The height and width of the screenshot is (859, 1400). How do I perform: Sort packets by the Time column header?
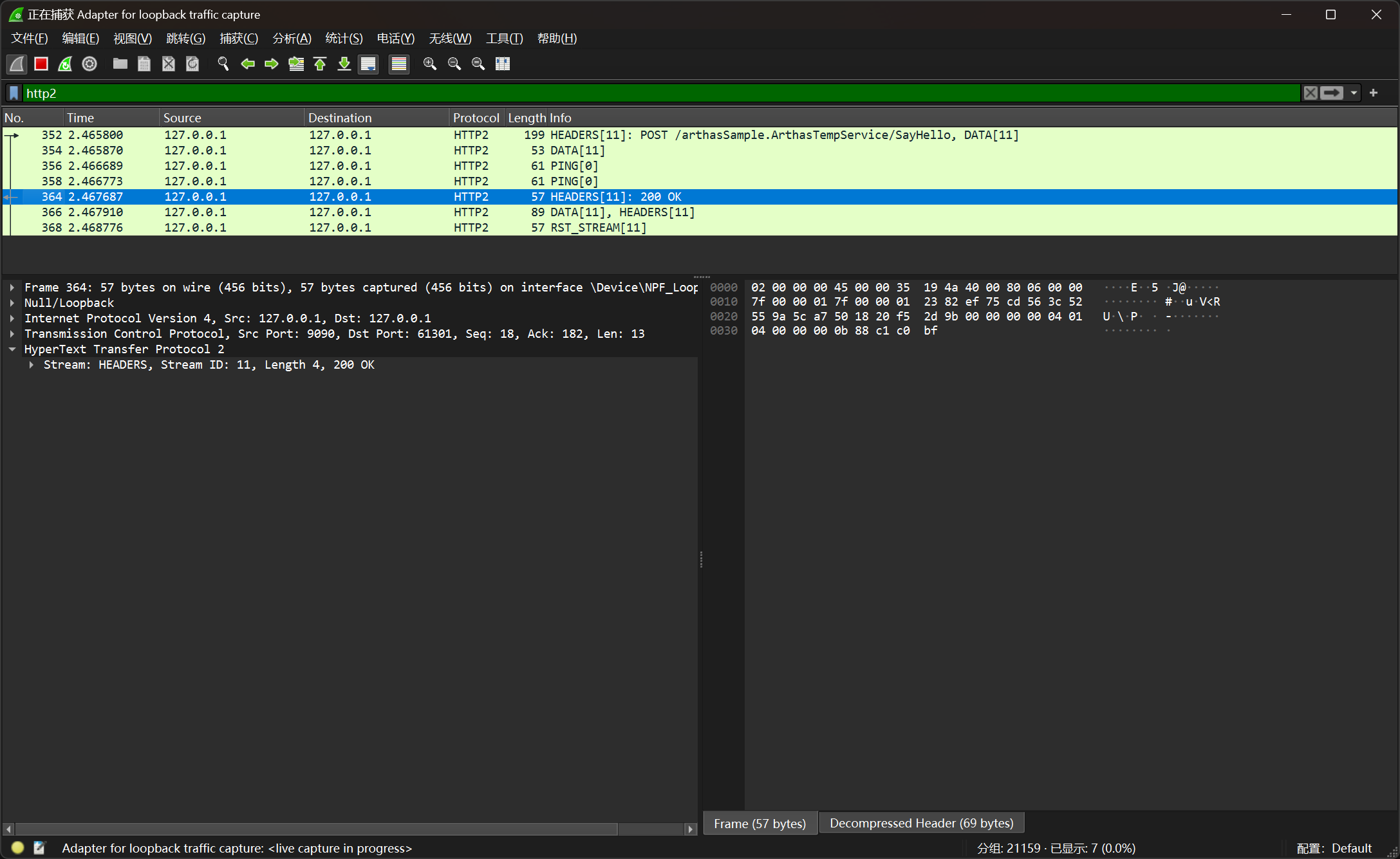(x=111, y=118)
